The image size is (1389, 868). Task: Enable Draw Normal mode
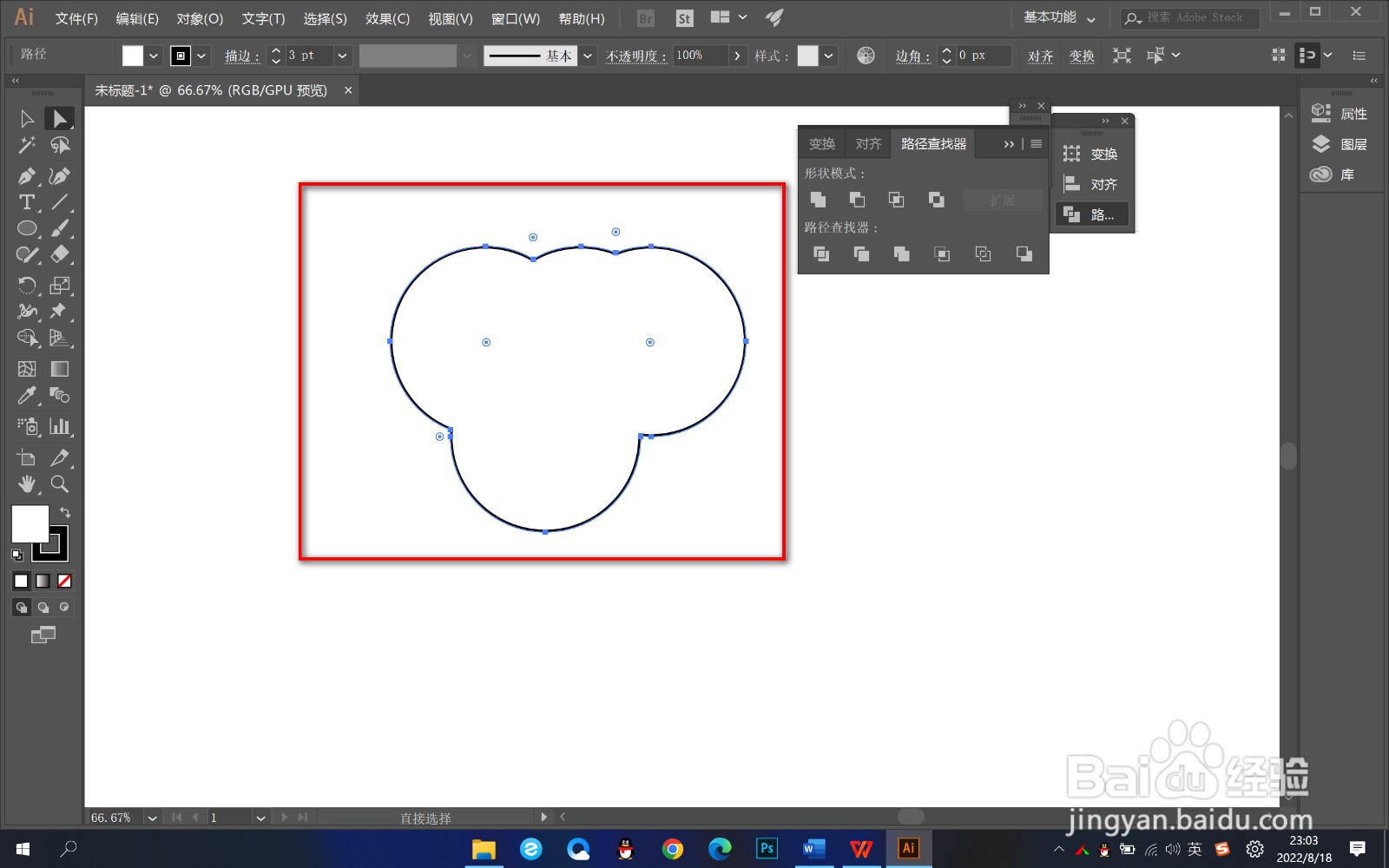pos(22,607)
